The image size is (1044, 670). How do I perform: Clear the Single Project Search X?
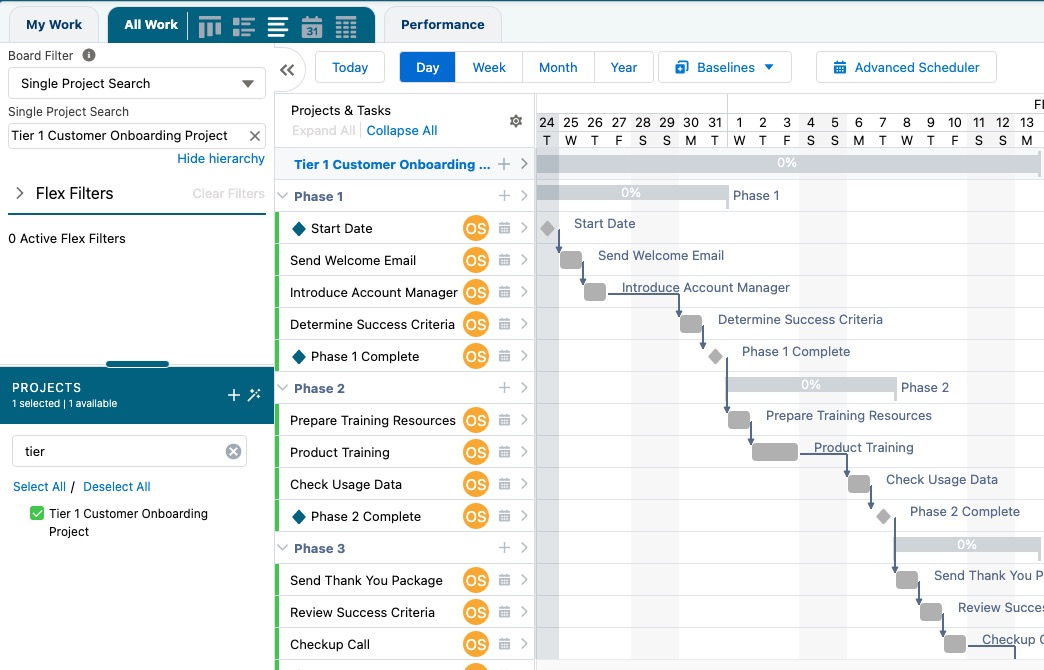tap(254, 136)
